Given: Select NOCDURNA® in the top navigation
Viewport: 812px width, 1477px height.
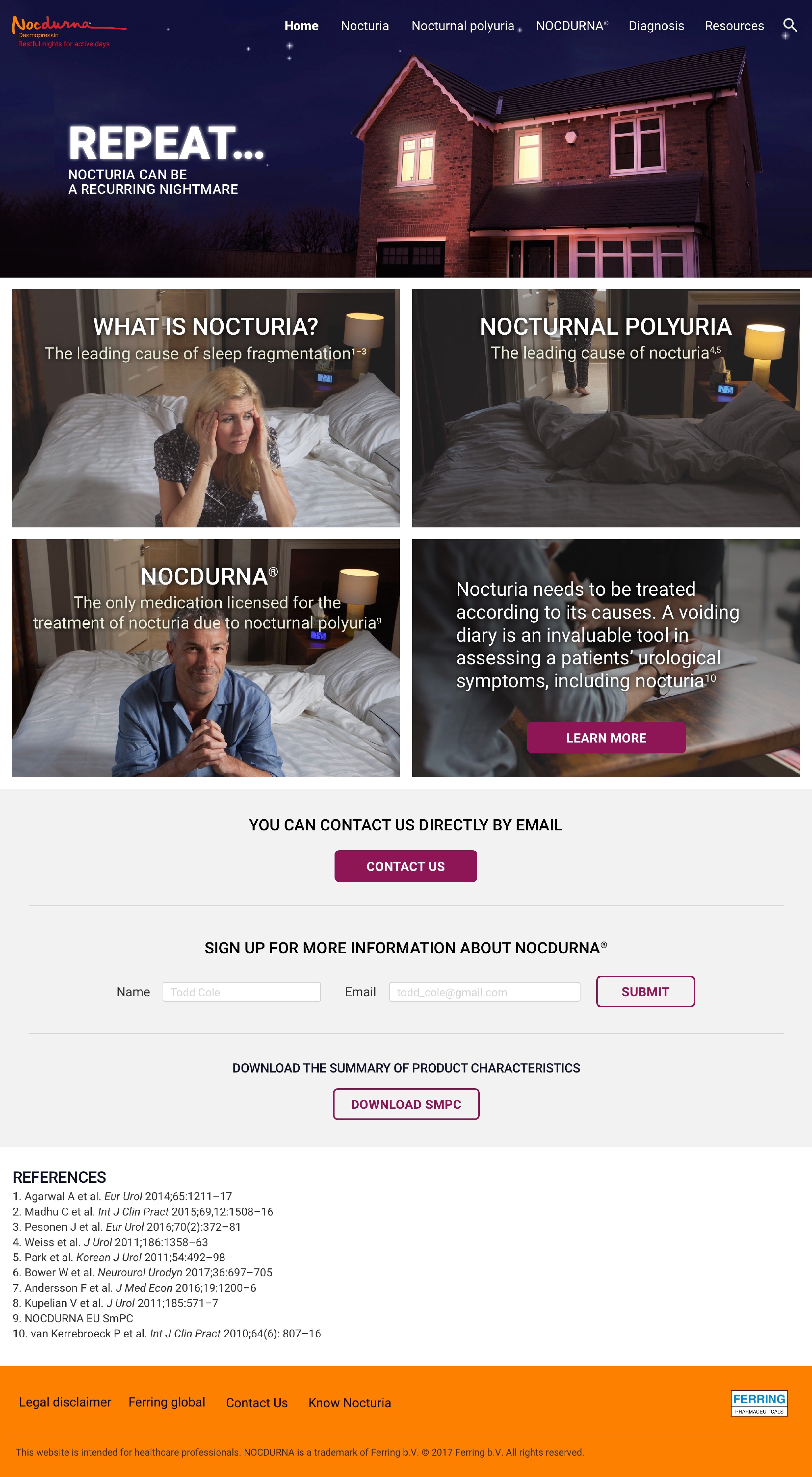Looking at the screenshot, I should pos(572,26).
